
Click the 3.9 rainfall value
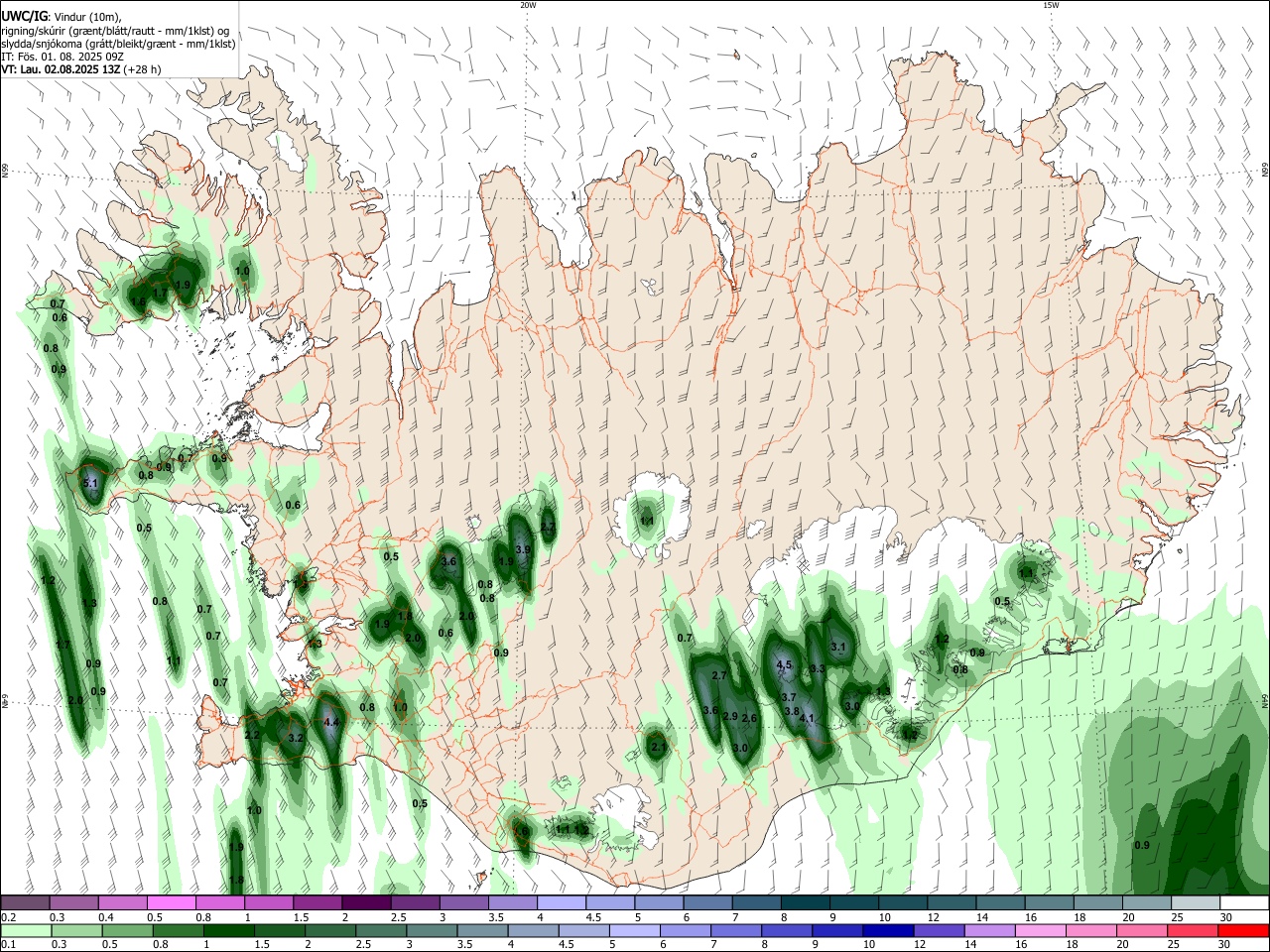point(524,548)
